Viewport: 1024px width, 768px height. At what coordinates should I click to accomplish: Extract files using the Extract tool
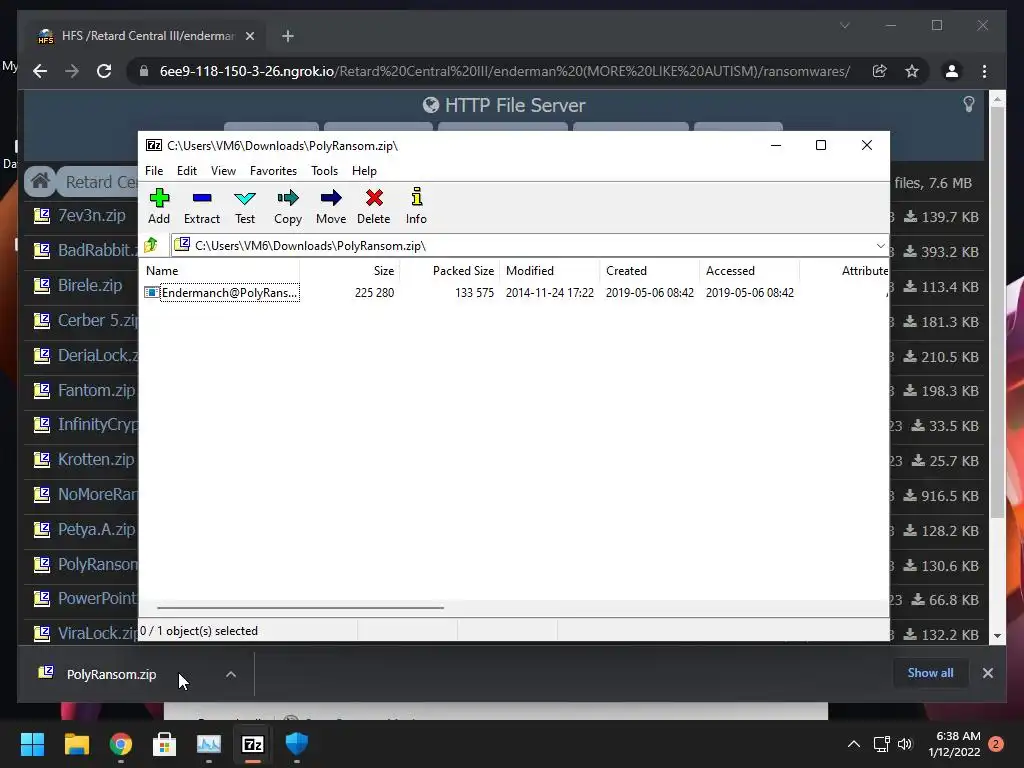pos(202,206)
